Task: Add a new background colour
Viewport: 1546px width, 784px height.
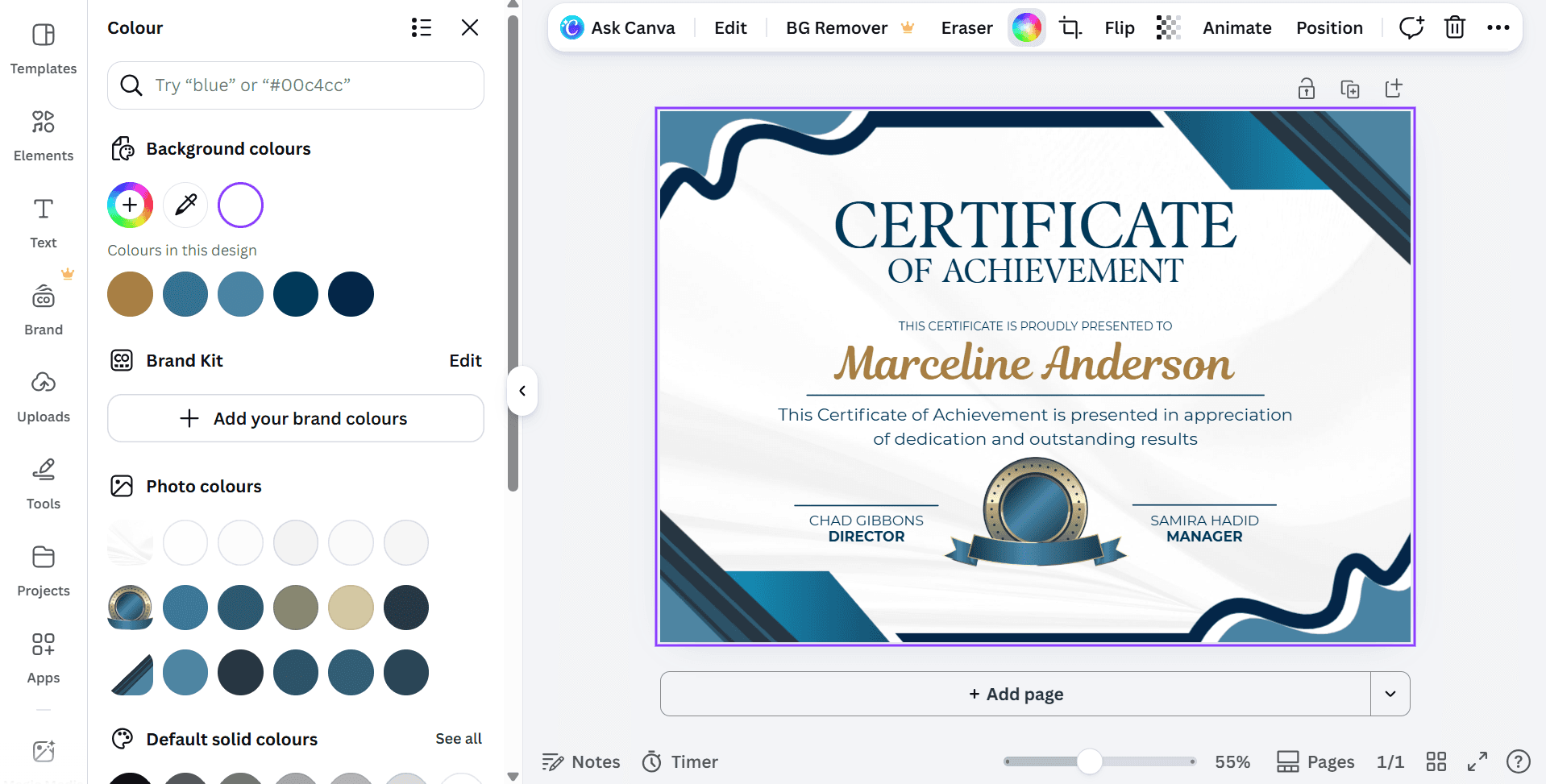Action: tap(130, 205)
